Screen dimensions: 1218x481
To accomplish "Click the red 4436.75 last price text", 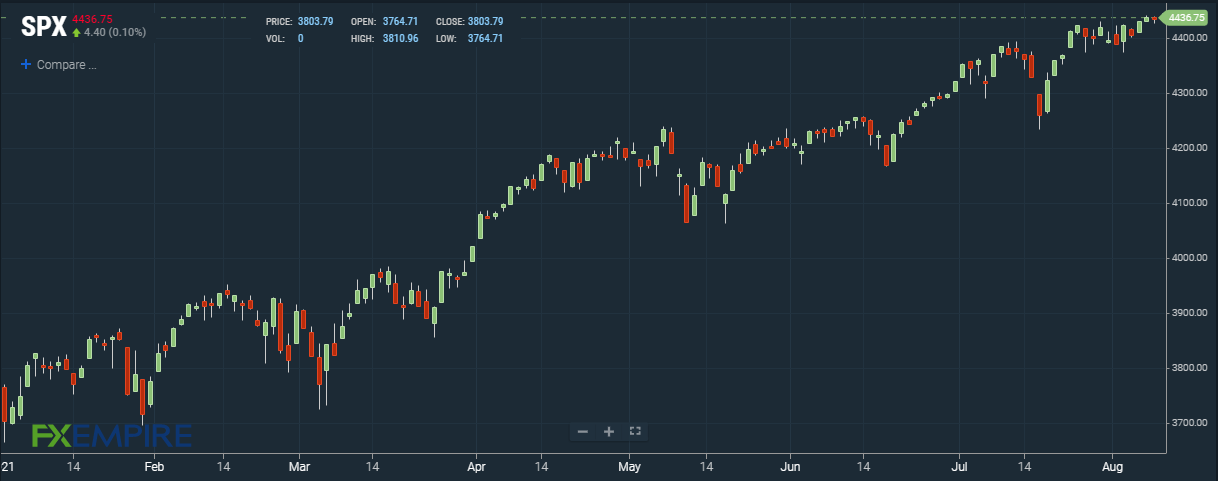I will 92,18.
